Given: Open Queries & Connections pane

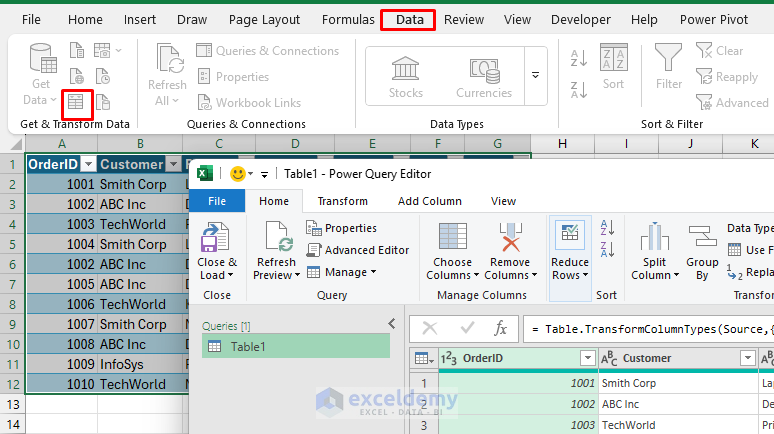Looking at the screenshot, I should (x=268, y=50).
